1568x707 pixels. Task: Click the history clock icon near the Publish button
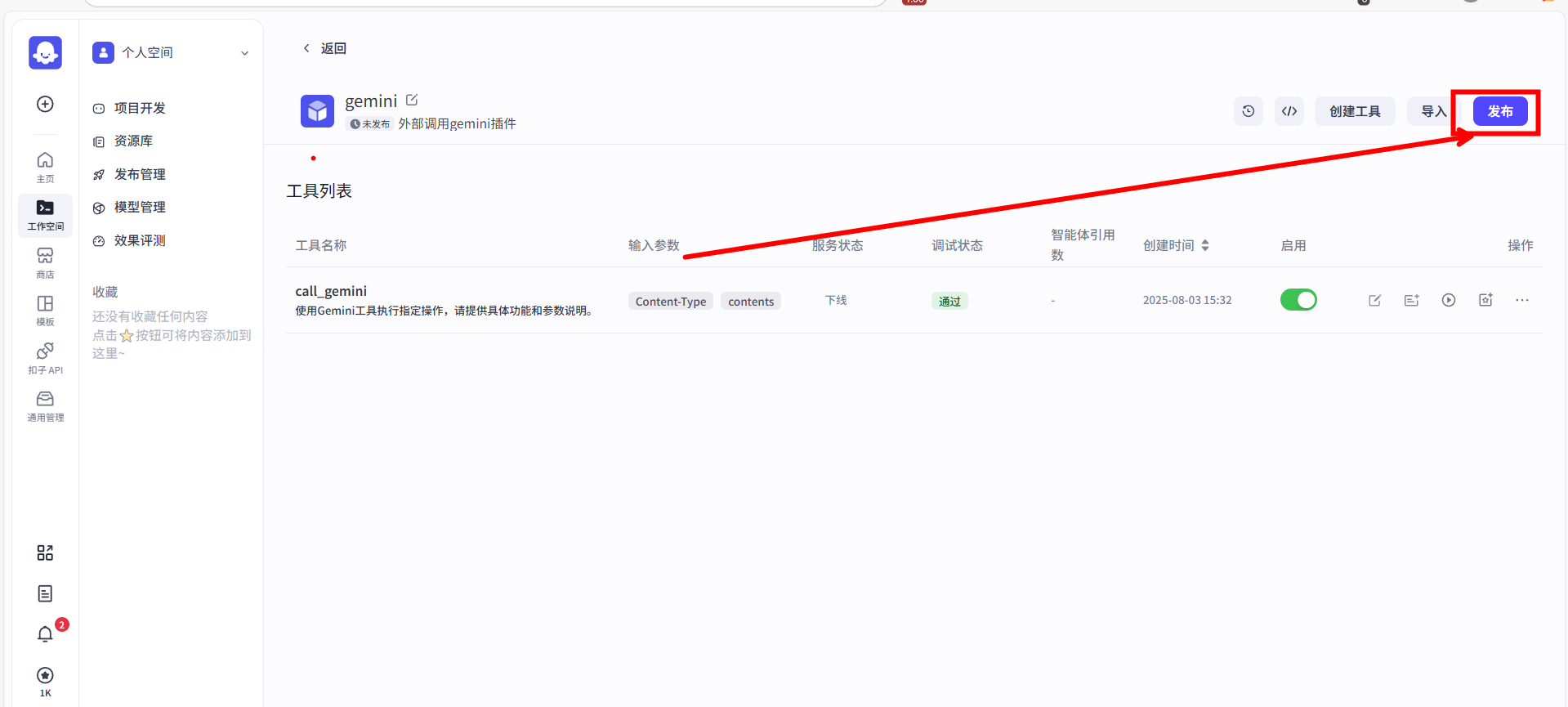click(x=1248, y=111)
